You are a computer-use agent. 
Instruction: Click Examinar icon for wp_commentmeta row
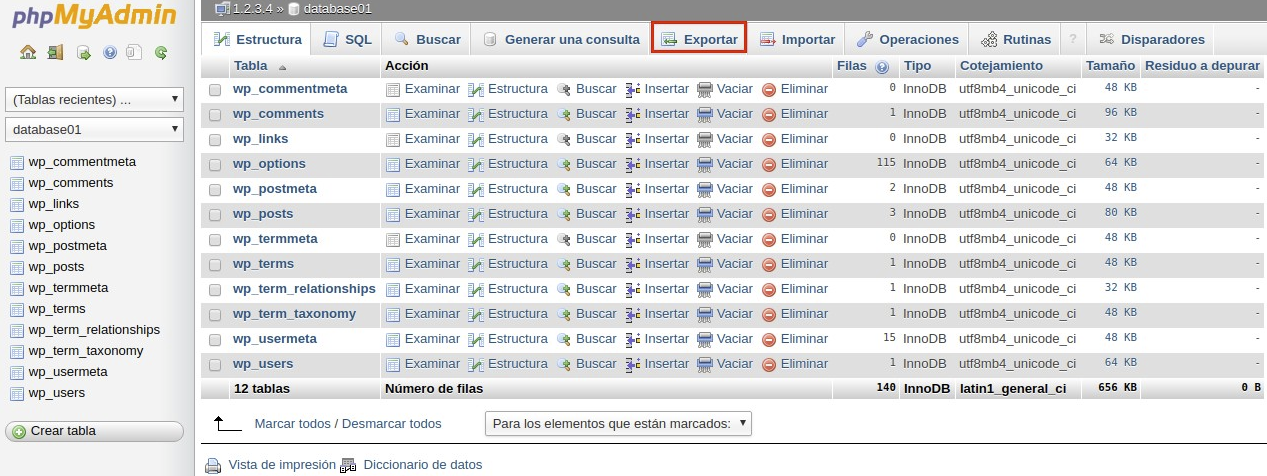(x=393, y=89)
